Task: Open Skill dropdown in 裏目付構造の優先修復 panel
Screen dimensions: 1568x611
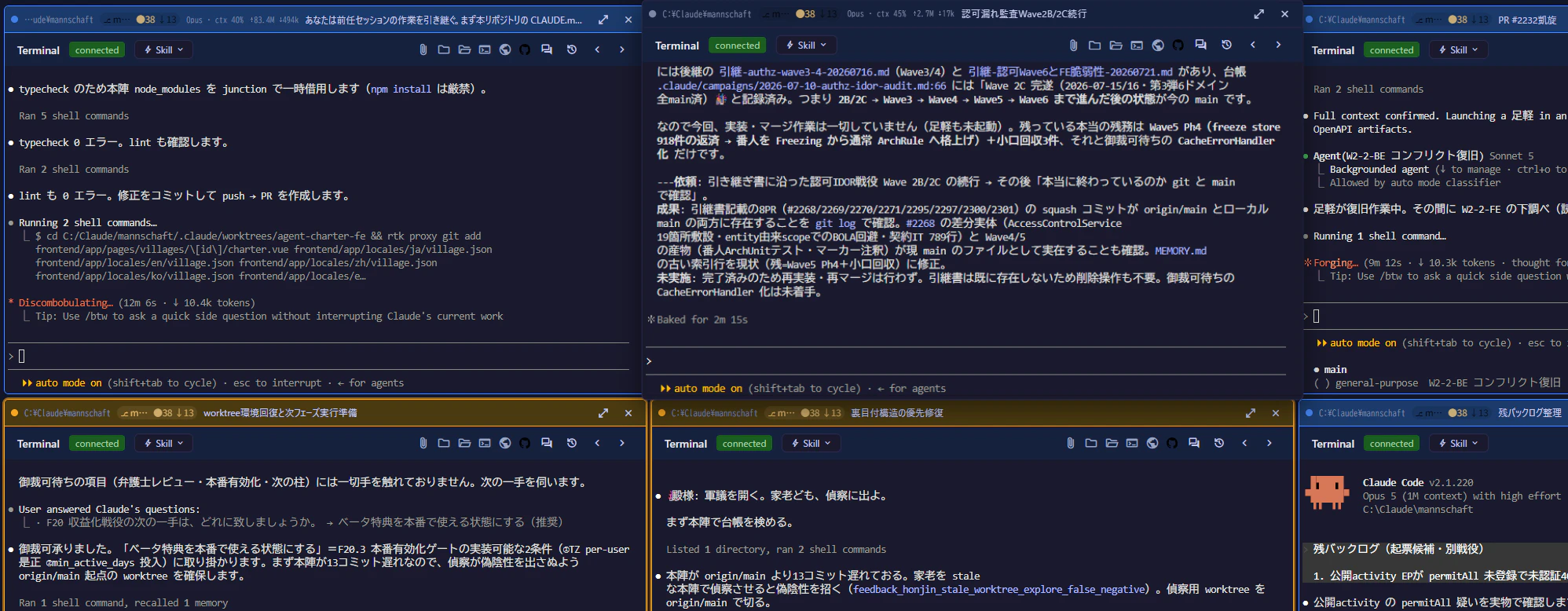Action: click(x=811, y=443)
